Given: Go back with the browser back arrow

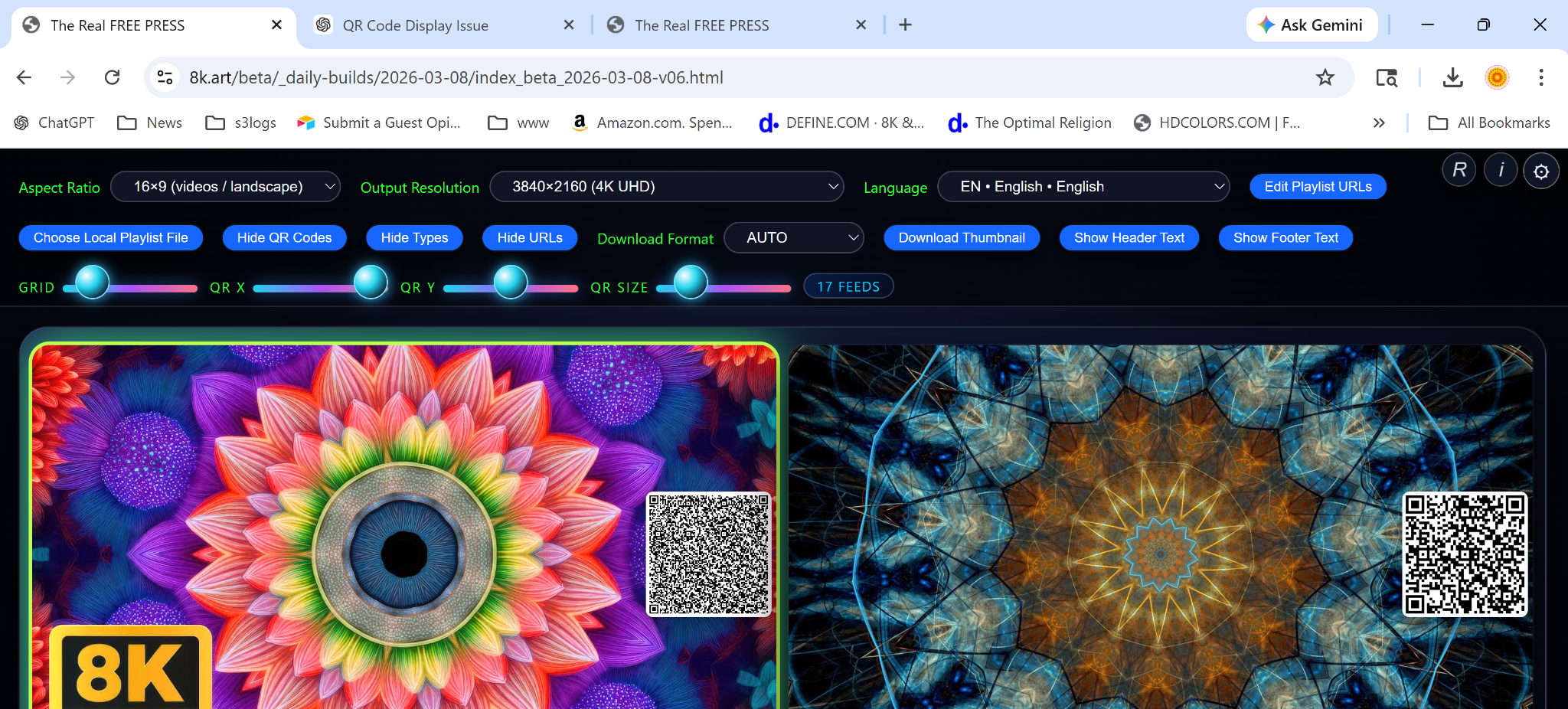Looking at the screenshot, I should [24, 77].
